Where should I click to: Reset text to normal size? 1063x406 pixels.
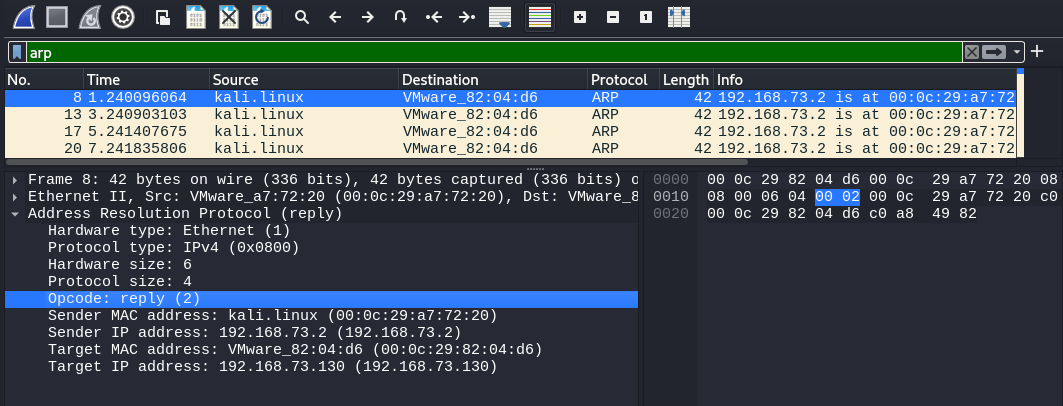[x=646, y=17]
